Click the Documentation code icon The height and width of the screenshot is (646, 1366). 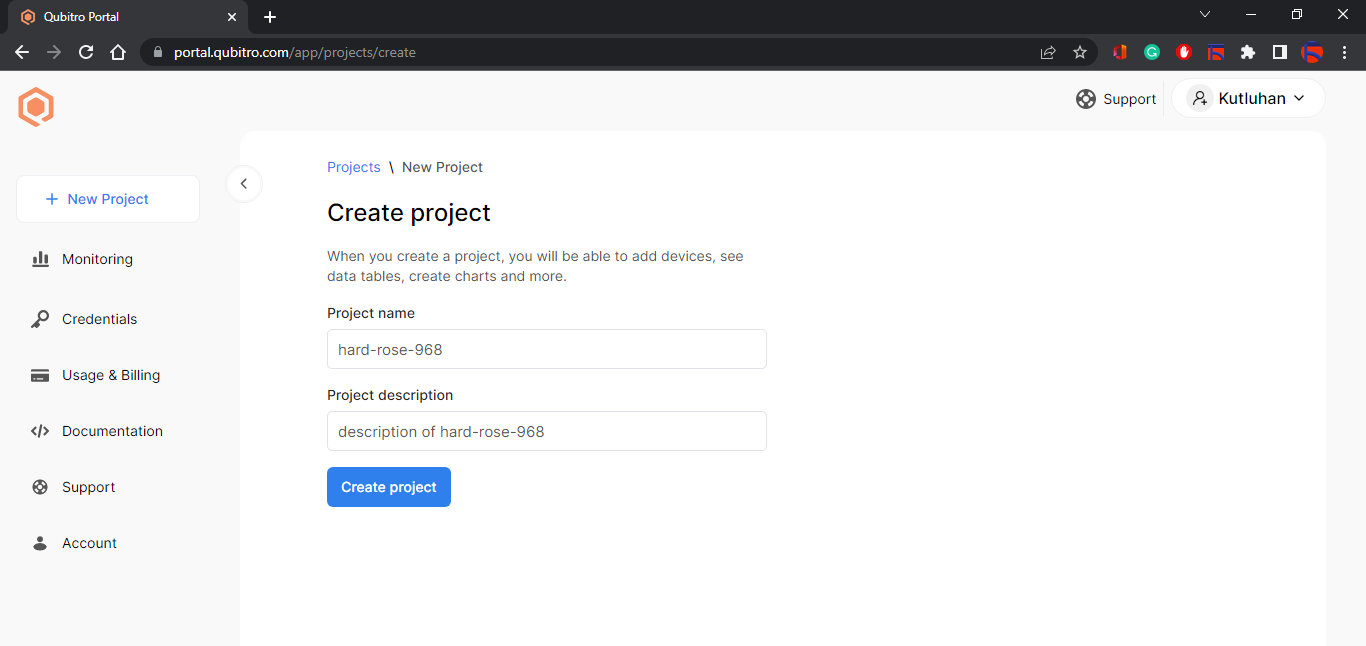click(x=40, y=431)
